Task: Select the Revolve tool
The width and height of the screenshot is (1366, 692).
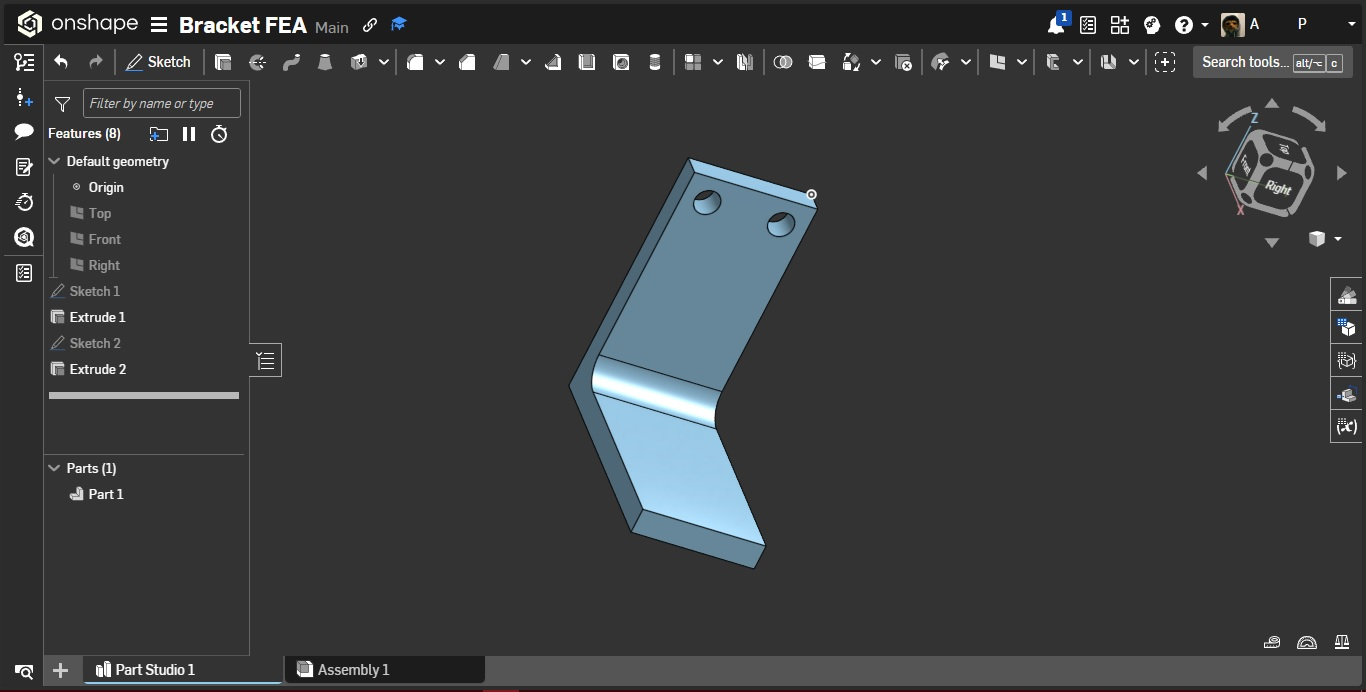Action: [x=257, y=62]
